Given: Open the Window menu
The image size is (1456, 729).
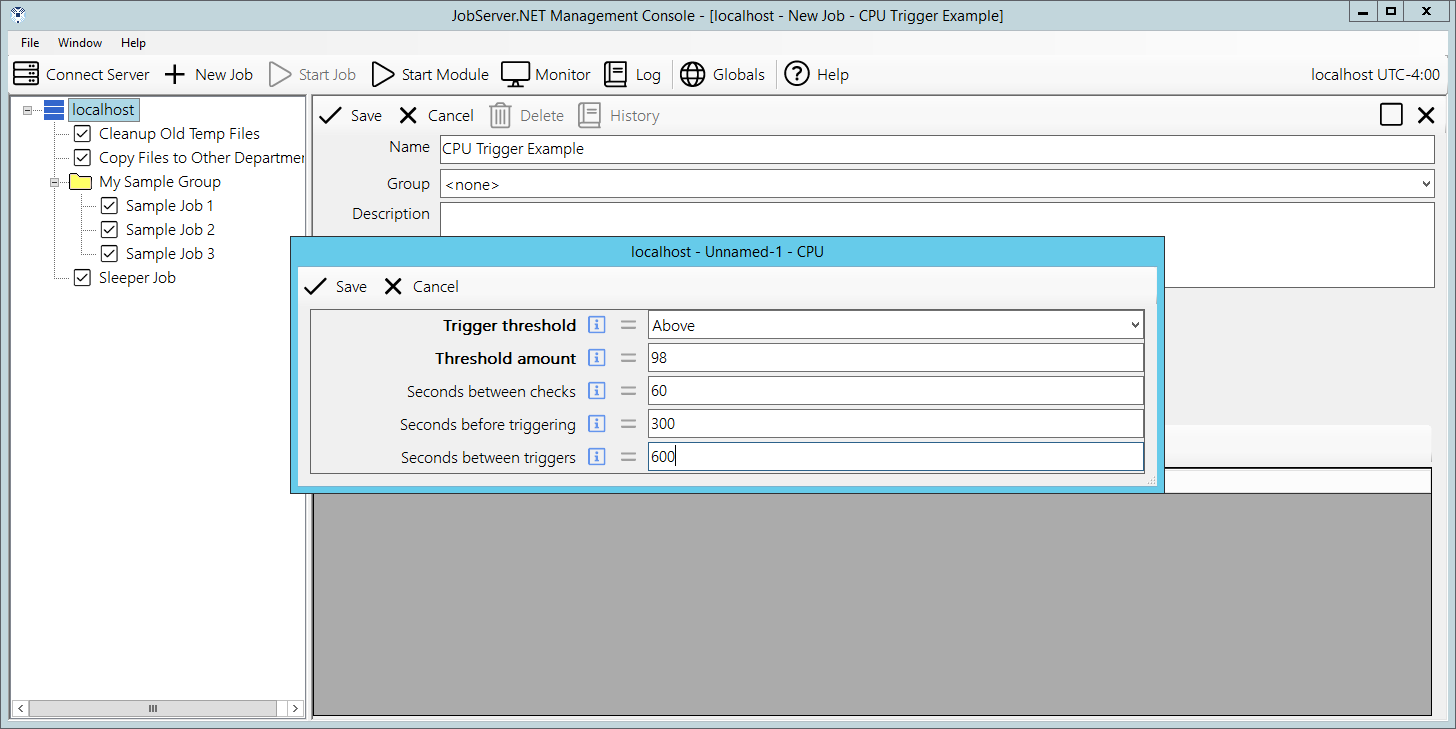Looking at the screenshot, I should tap(80, 43).
